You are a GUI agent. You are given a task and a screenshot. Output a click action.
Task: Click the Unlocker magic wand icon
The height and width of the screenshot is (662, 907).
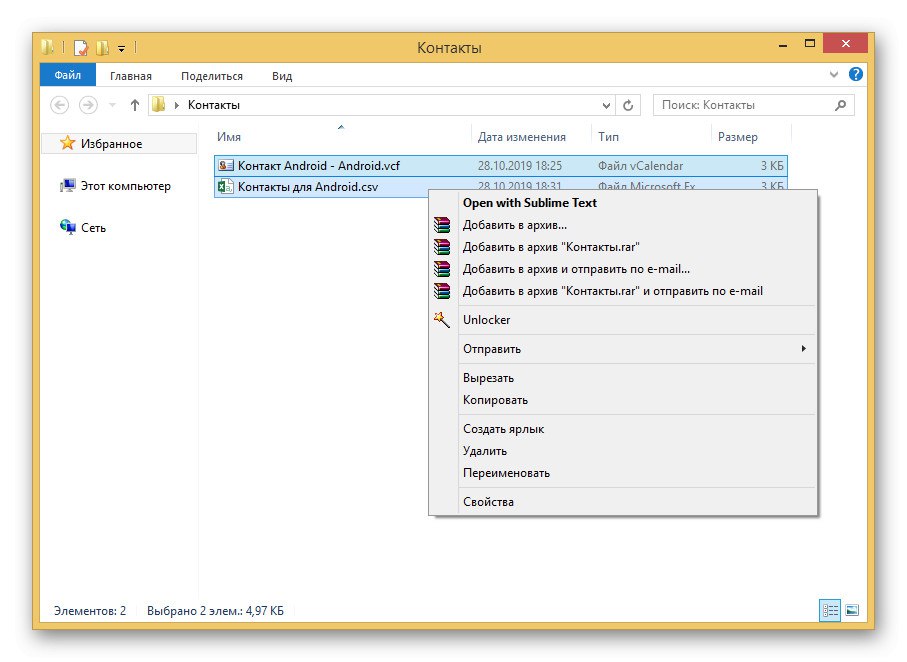click(442, 320)
